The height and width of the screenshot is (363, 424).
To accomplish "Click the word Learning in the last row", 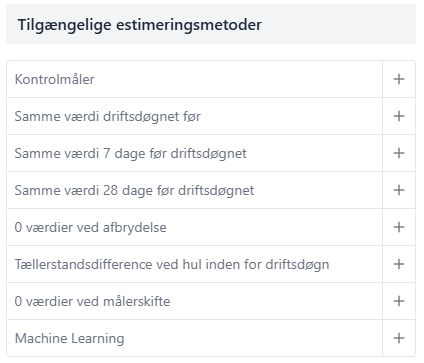I will [x=98, y=339].
